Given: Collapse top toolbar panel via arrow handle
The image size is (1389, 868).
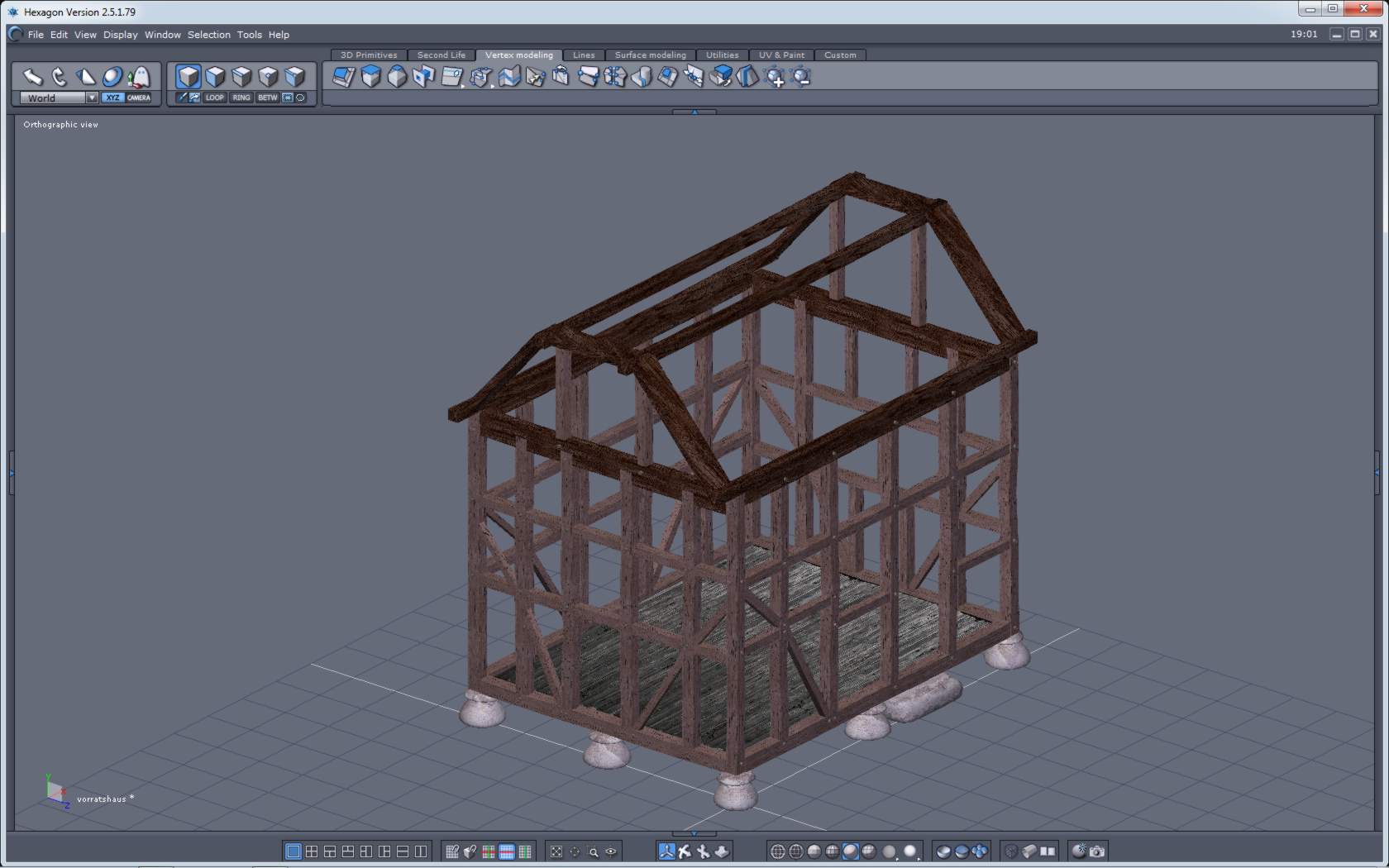Looking at the screenshot, I should point(694,111).
